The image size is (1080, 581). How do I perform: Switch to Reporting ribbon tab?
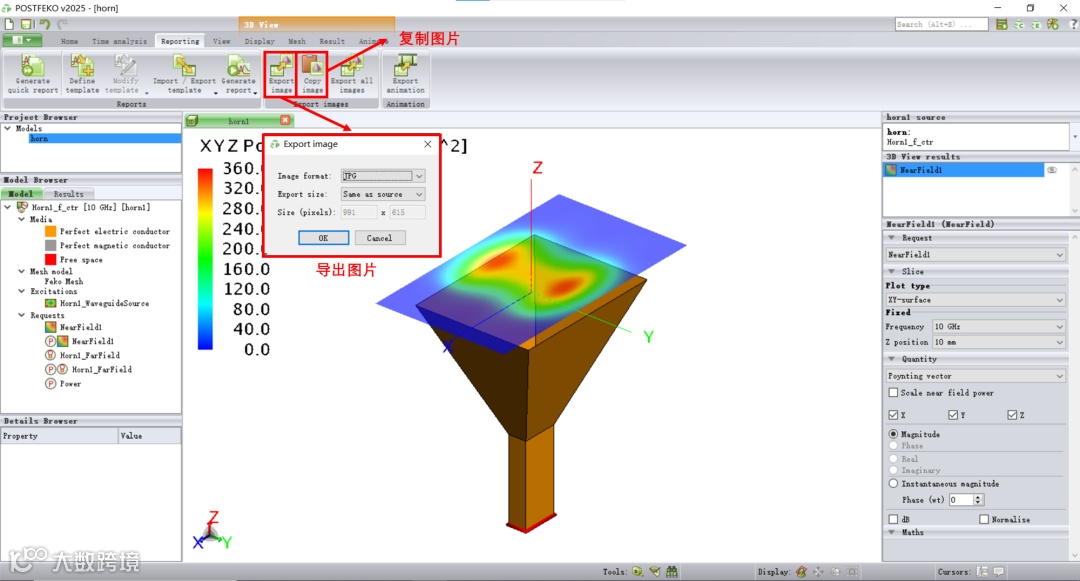180,41
